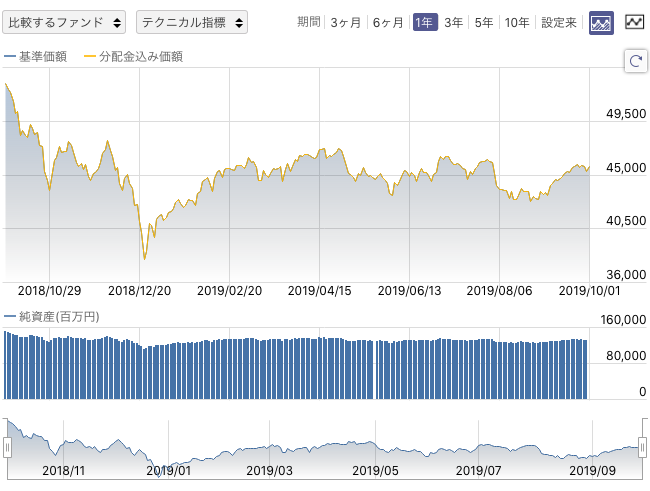Click the 2018/12/20 date label
650x491 pixels.
140,291
